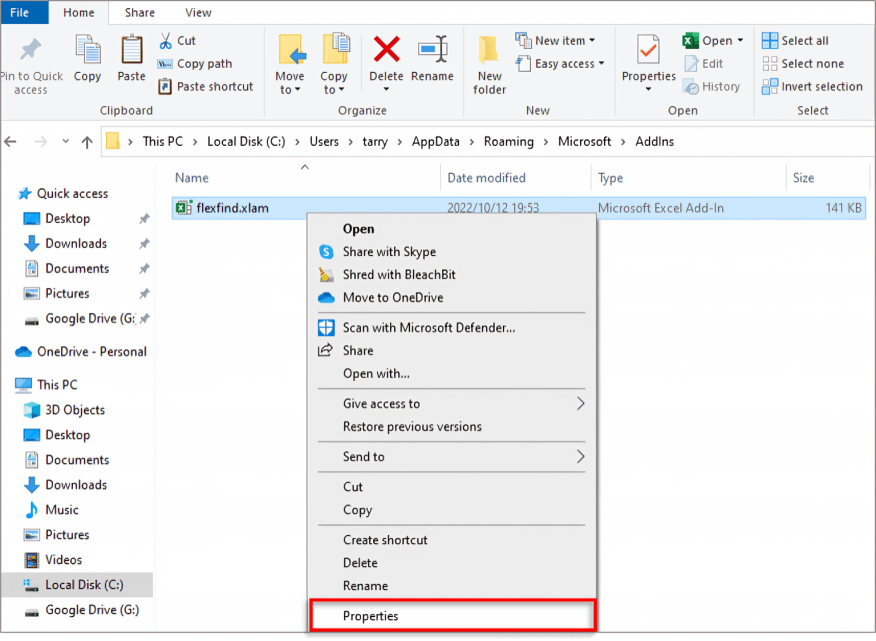The image size is (876, 641).
Task: Select Local Disk (C:) in sidebar
Action: (77, 585)
